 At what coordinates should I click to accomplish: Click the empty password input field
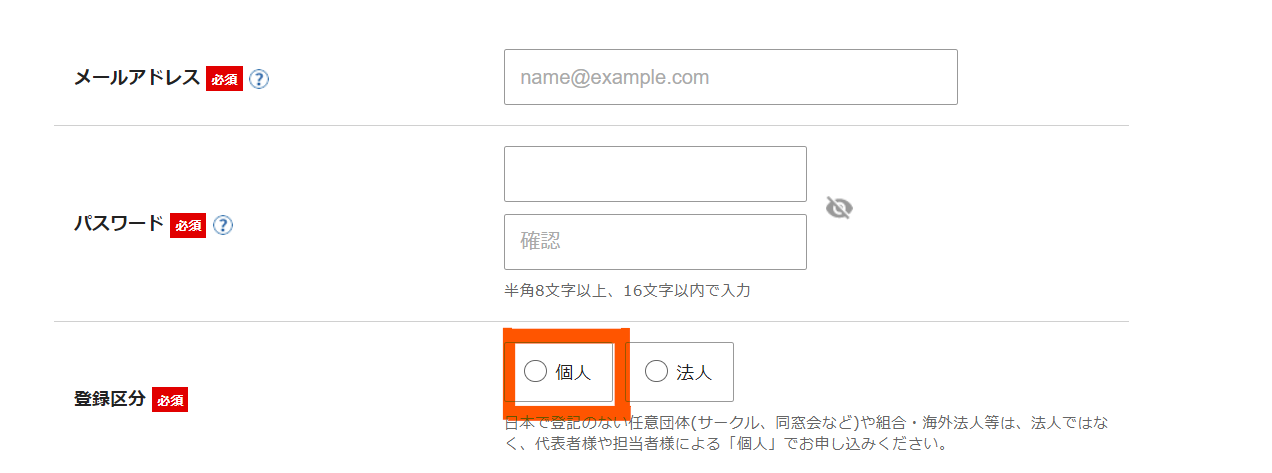point(655,174)
